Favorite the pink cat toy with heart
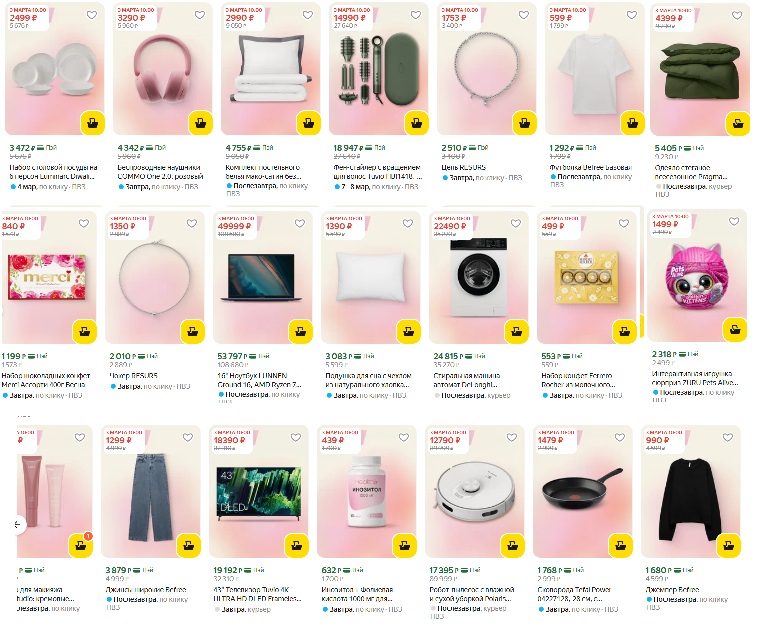Image resolution: width=768 pixels, height=642 pixels. coord(734,222)
